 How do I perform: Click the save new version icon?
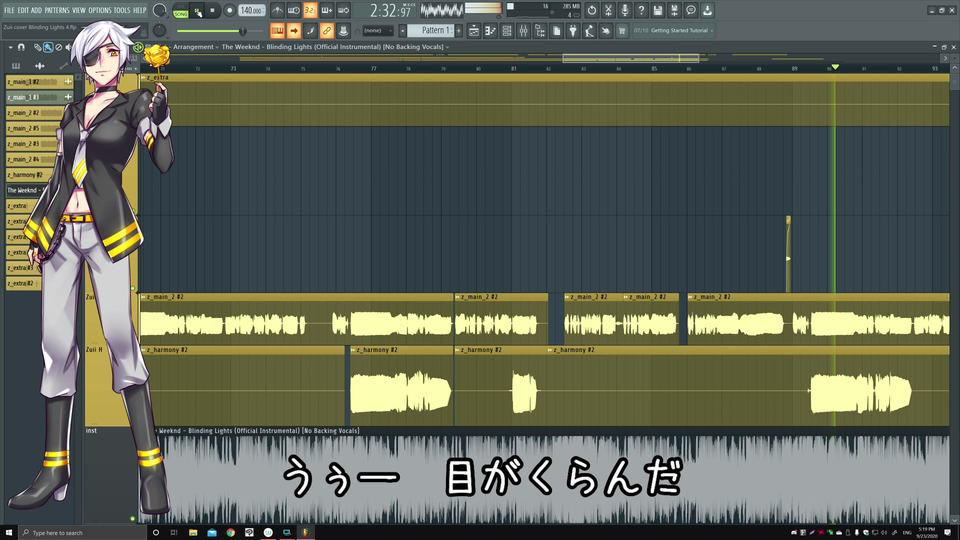click(x=674, y=10)
